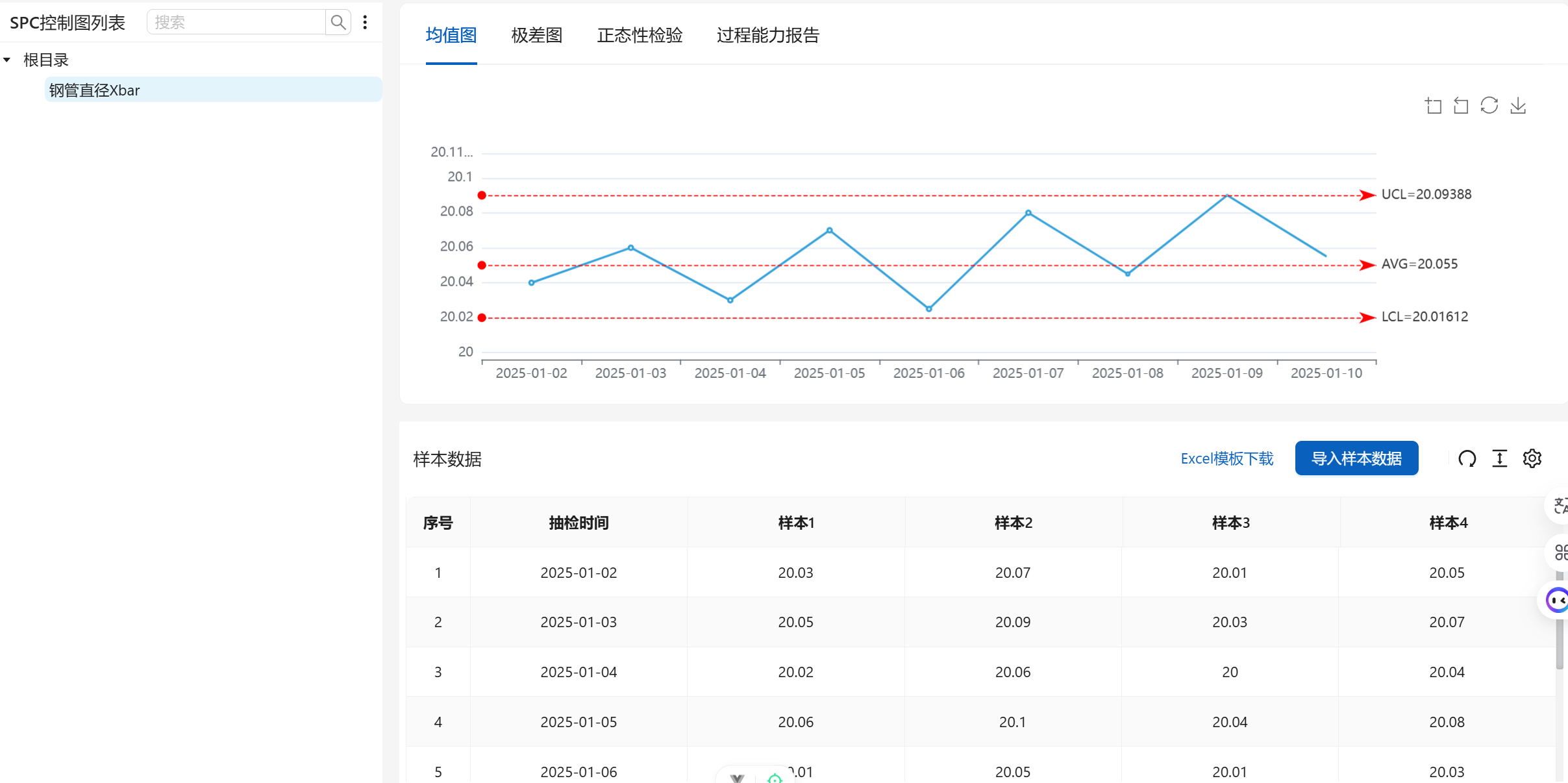Screen dimensions: 1568x783
Task: Open the table row density icon
Action: pyautogui.click(x=1499, y=459)
